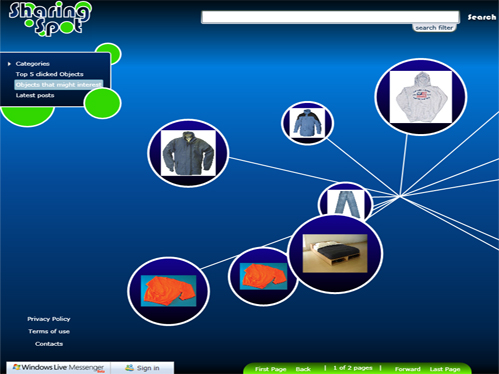Open the gray hoodie sweatshirt bubble
The height and width of the screenshot is (374, 499).
(421, 97)
